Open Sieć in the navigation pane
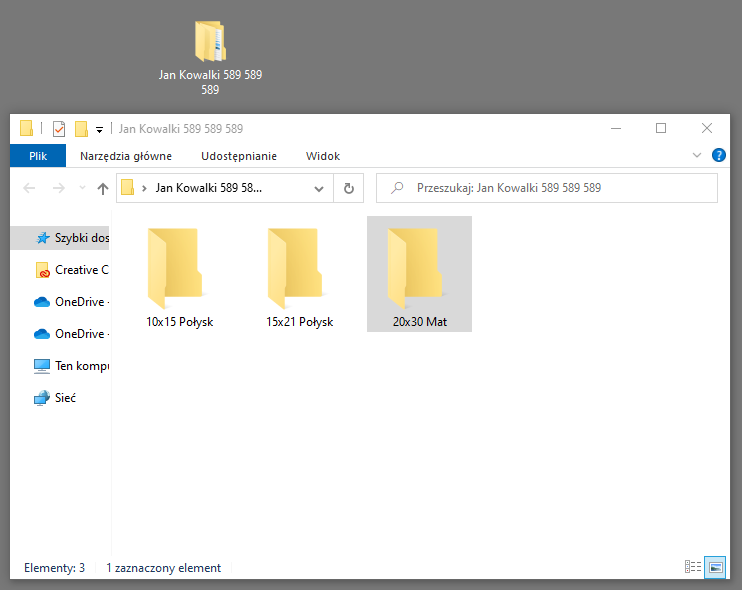 pyautogui.click(x=65, y=398)
